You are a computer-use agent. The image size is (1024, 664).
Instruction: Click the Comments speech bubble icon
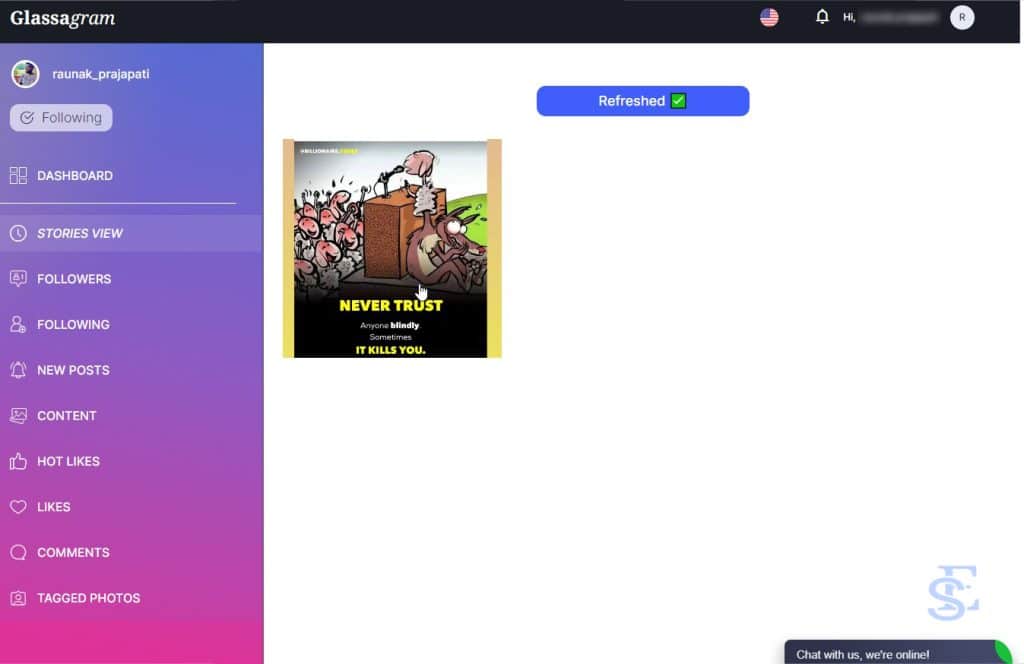(x=18, y=553)
